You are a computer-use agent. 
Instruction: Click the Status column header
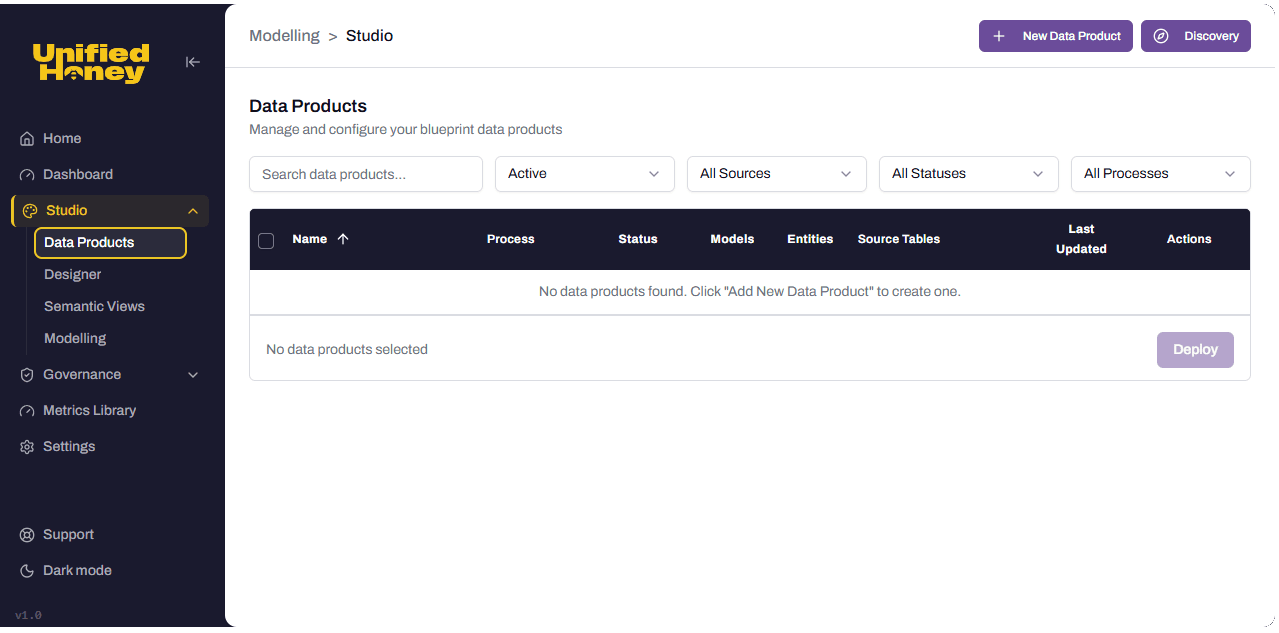point(638,240)
